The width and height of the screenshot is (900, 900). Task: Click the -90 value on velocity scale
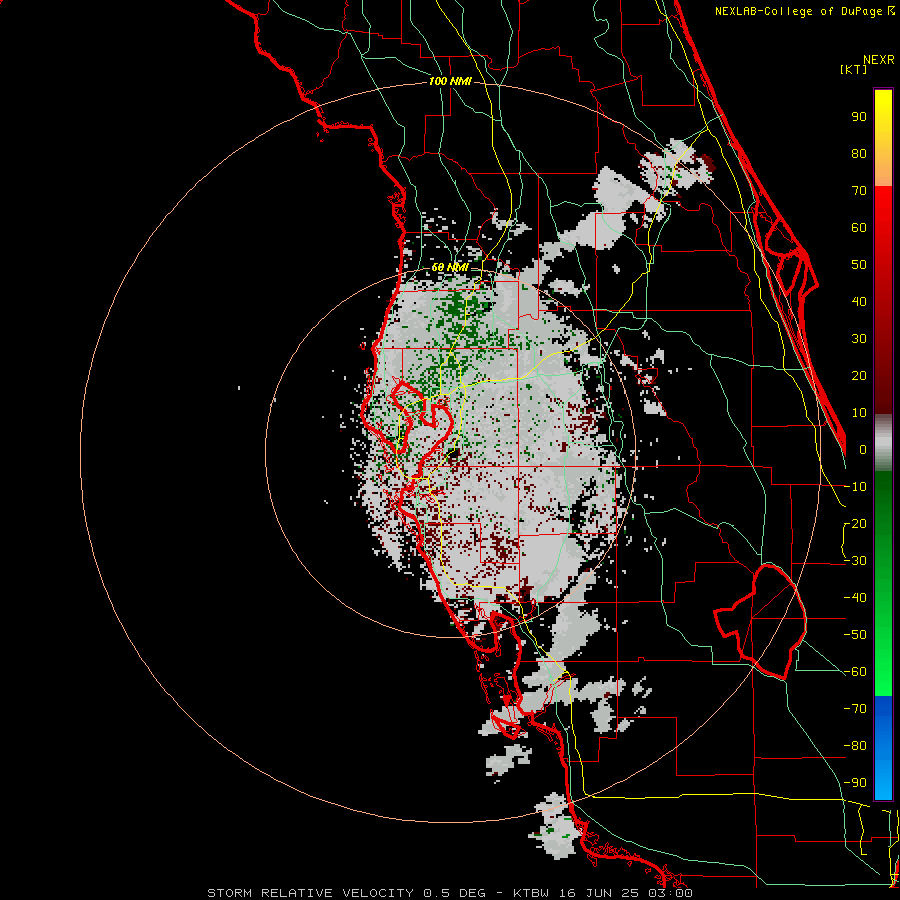855,783
